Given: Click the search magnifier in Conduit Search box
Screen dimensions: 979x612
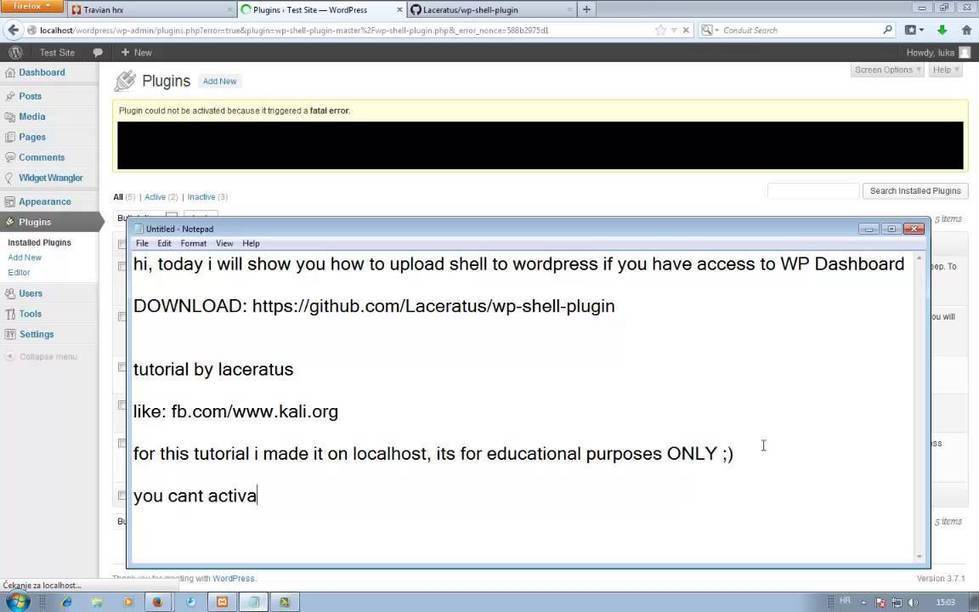Looking at the screenshot, I should coord(887,30).
